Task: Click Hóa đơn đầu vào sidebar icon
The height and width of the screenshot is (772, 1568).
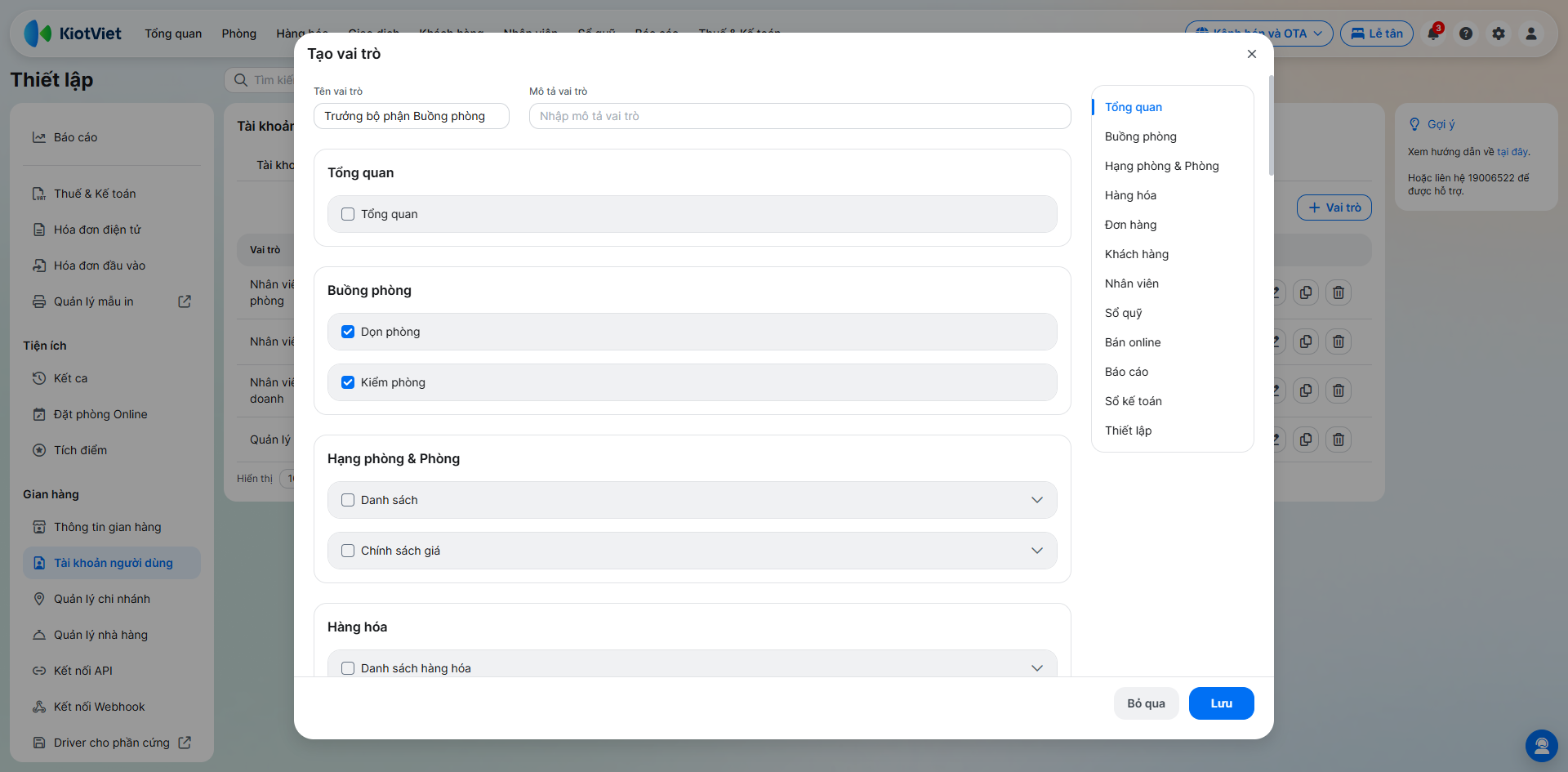Action: click(39, 266)
